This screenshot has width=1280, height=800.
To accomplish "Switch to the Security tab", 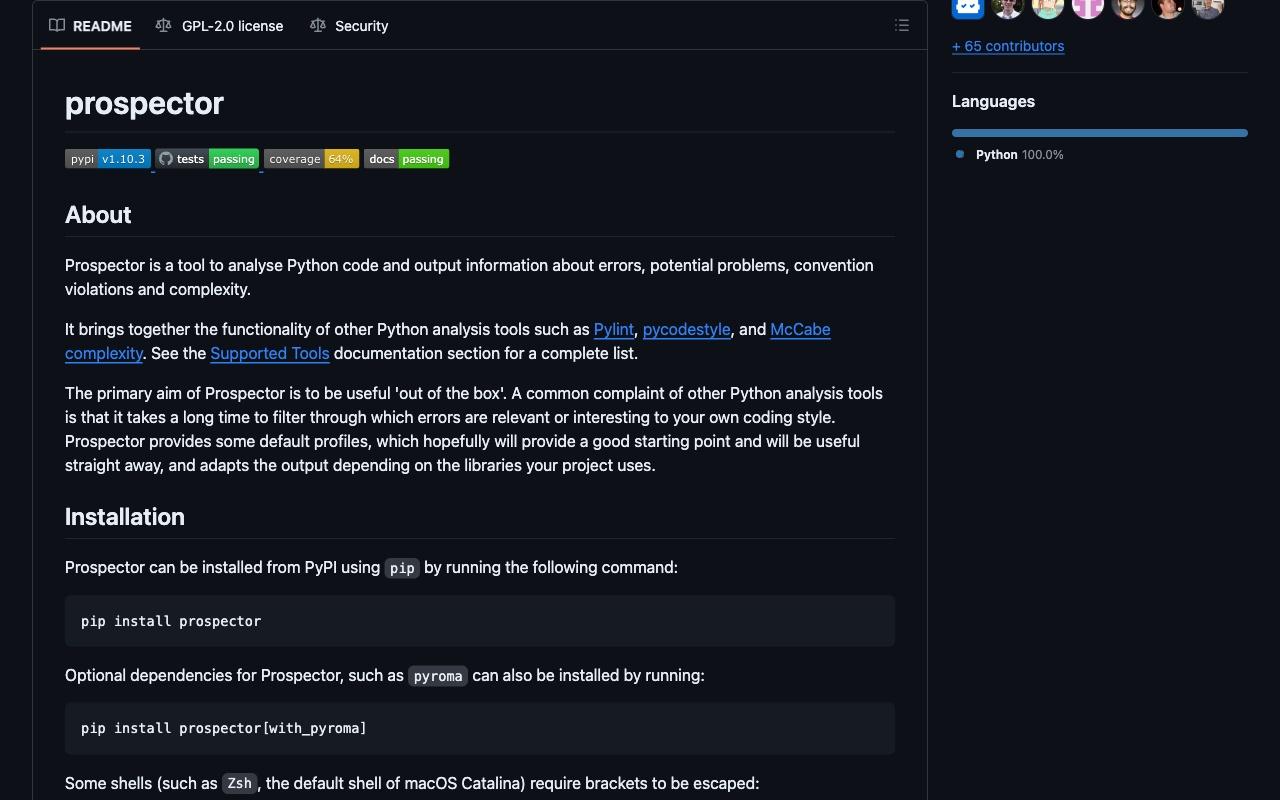I will [349, 26].
